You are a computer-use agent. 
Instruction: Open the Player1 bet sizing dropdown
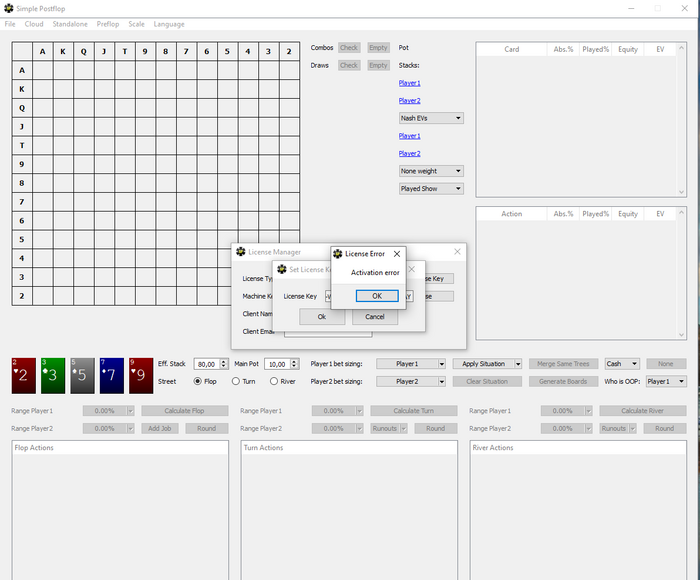(x=411, y=364)
